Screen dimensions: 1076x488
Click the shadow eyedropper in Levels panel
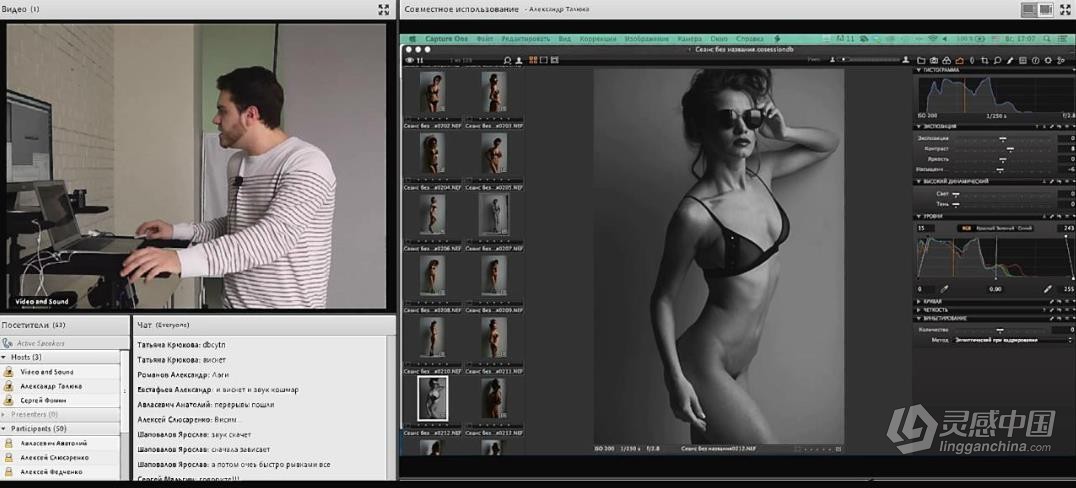(x=945, y=289)
